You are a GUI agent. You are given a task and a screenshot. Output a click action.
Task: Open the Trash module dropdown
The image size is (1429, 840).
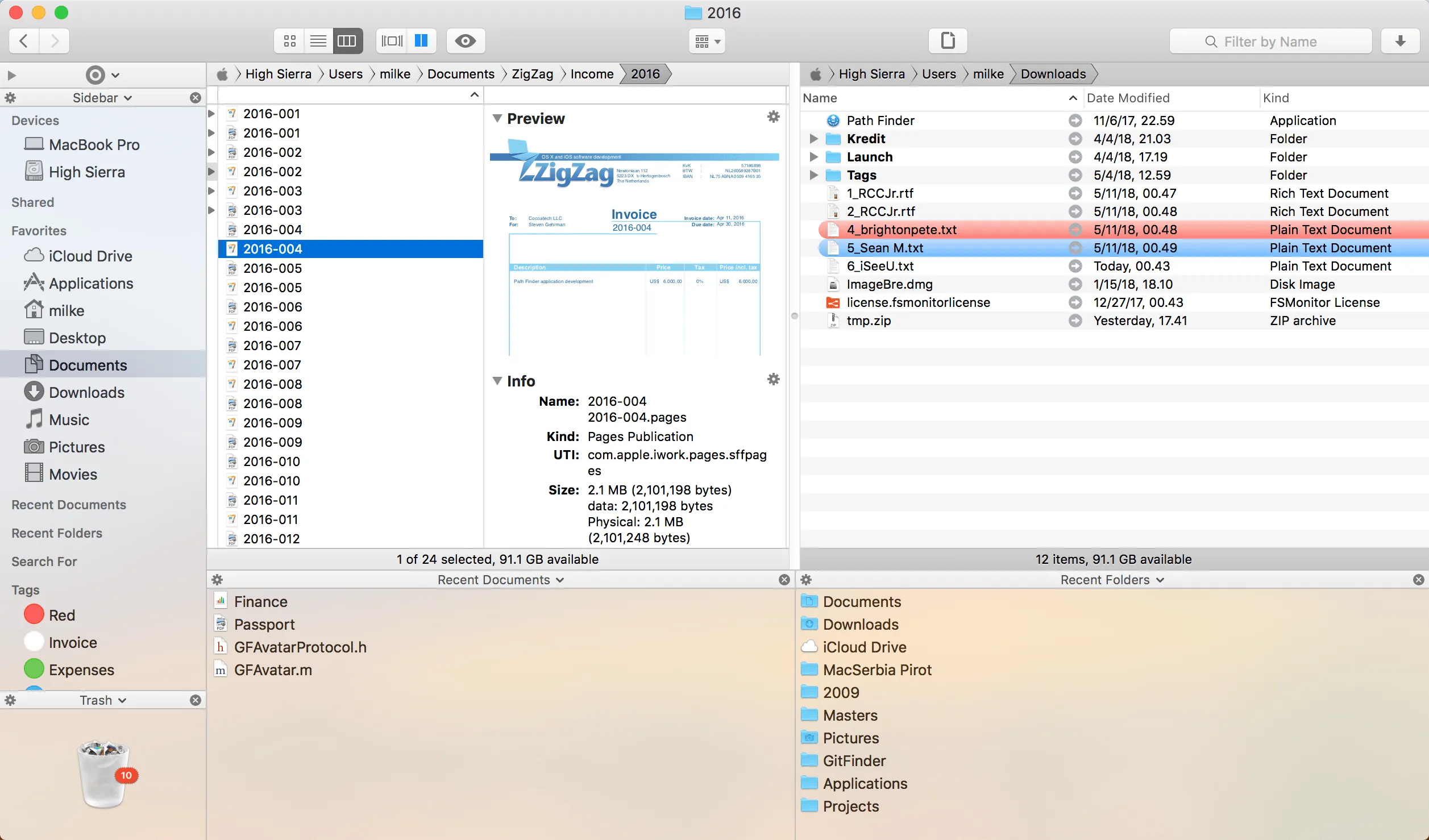[x=103, y=700]
